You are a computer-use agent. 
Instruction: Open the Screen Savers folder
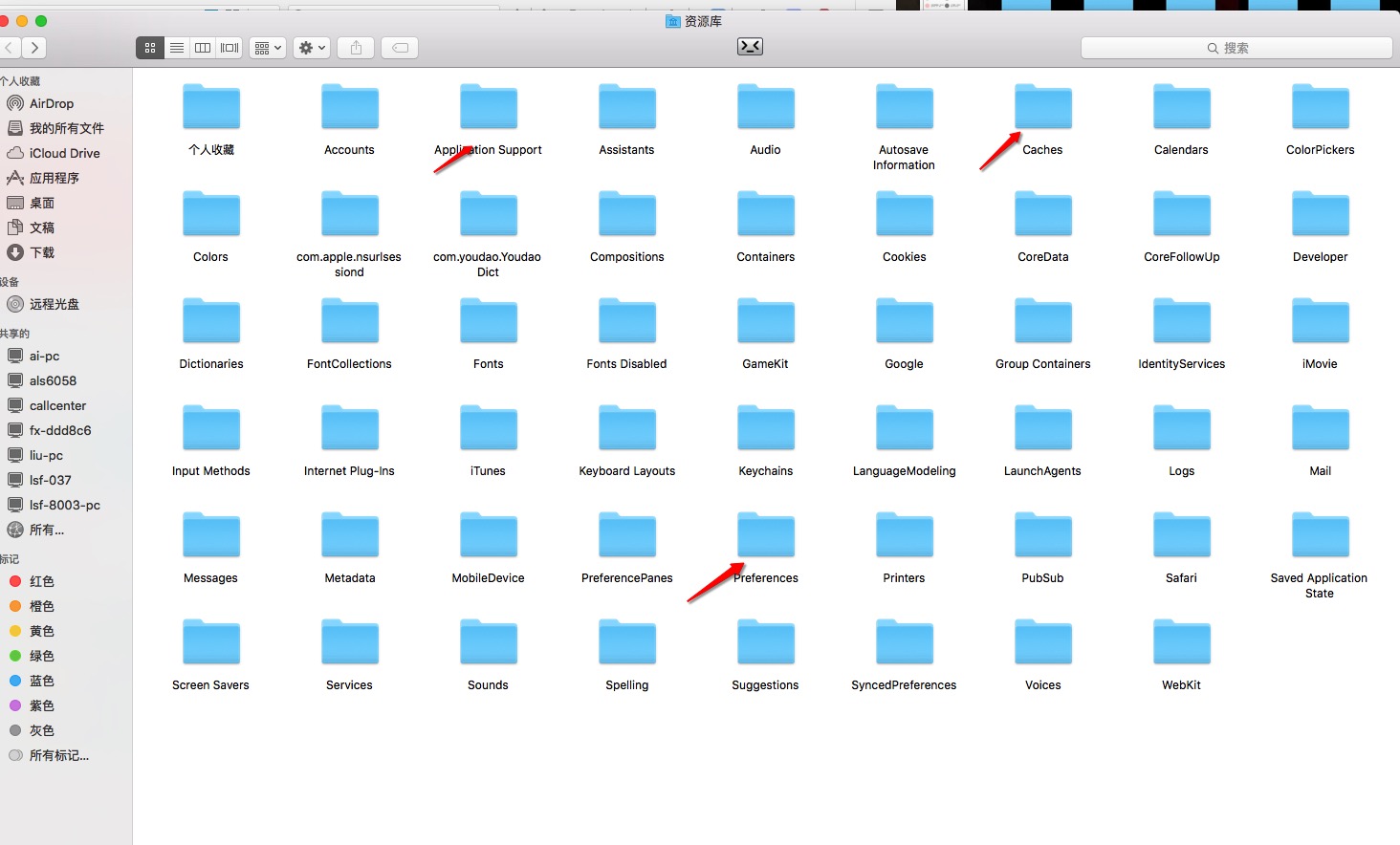pyautogui.click(x=210, y=642)
